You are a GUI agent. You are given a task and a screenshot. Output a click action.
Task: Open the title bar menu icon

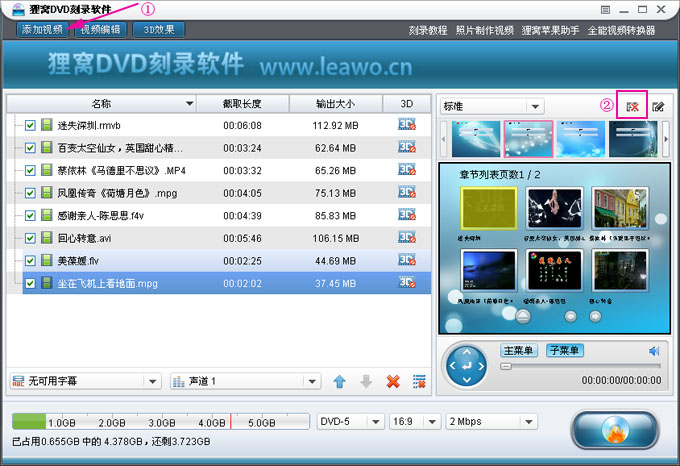click(606, 10)
